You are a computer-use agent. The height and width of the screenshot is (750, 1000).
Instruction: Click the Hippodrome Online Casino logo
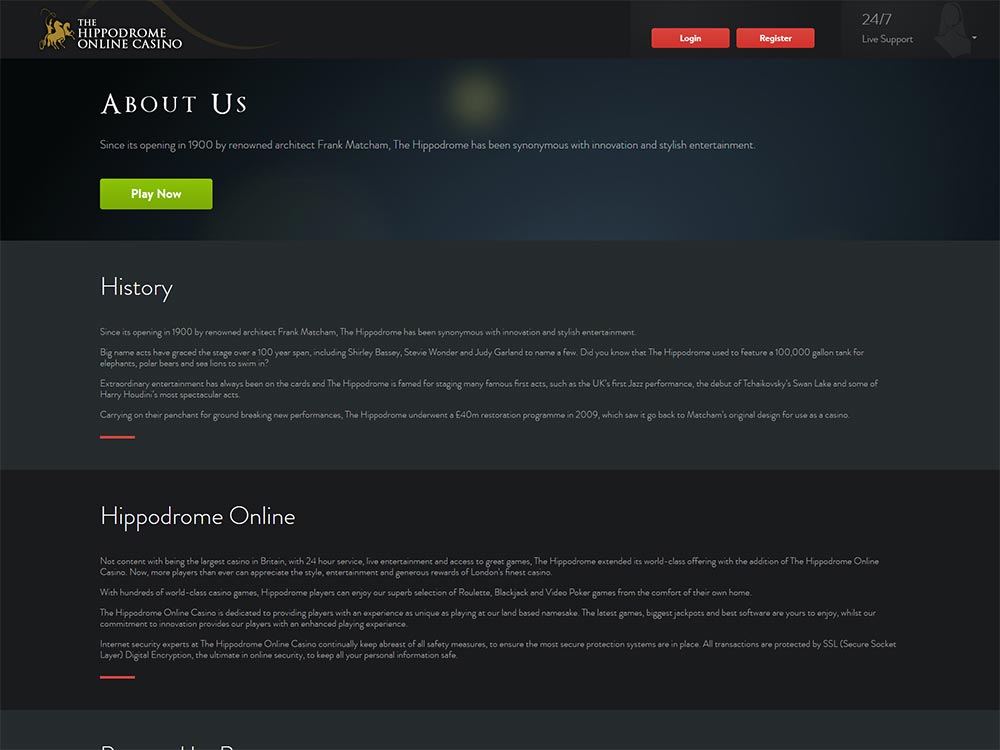click(x=111, y=30)
